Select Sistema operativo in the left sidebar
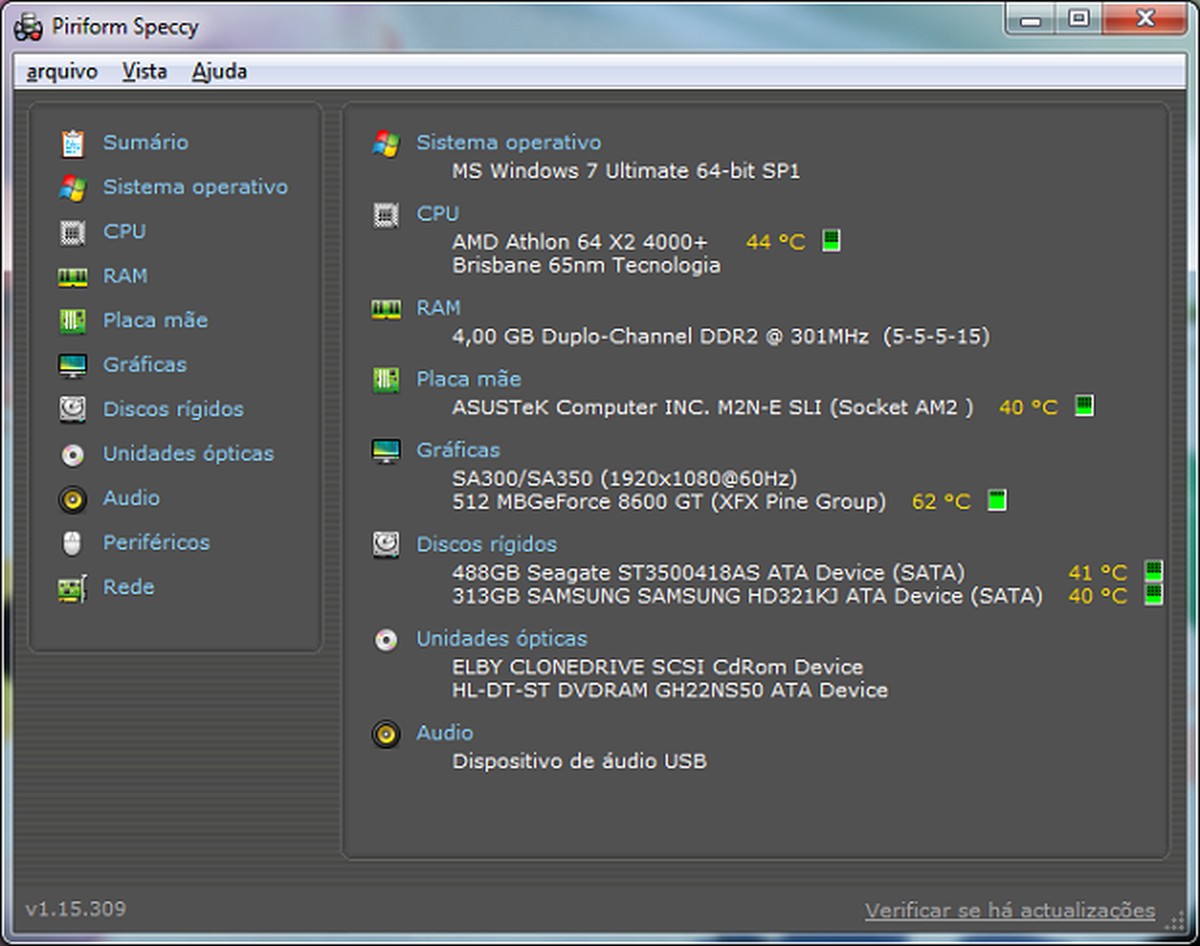This screenshot has width=1200, height=946. pos(195,187)
